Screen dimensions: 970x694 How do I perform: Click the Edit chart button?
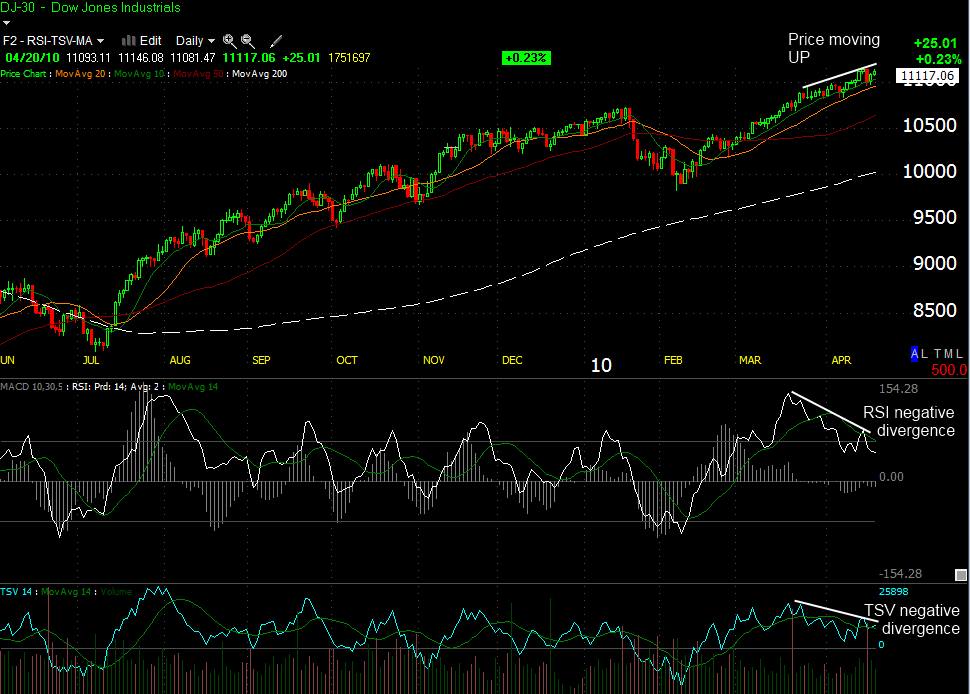click(150, 41)
